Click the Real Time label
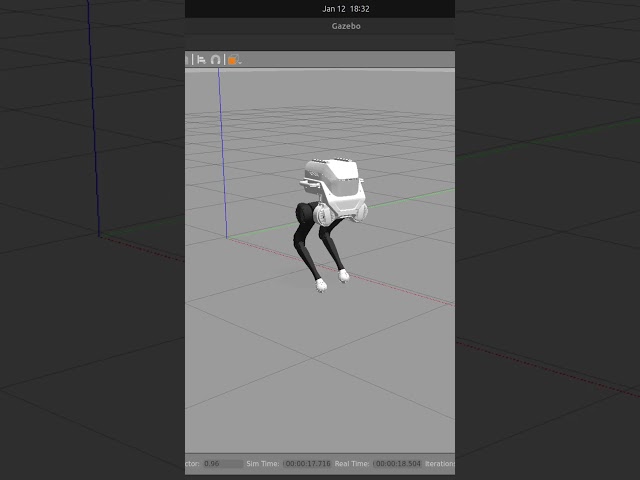The height and width of the screenshot is (480, 640). point(352,464)
